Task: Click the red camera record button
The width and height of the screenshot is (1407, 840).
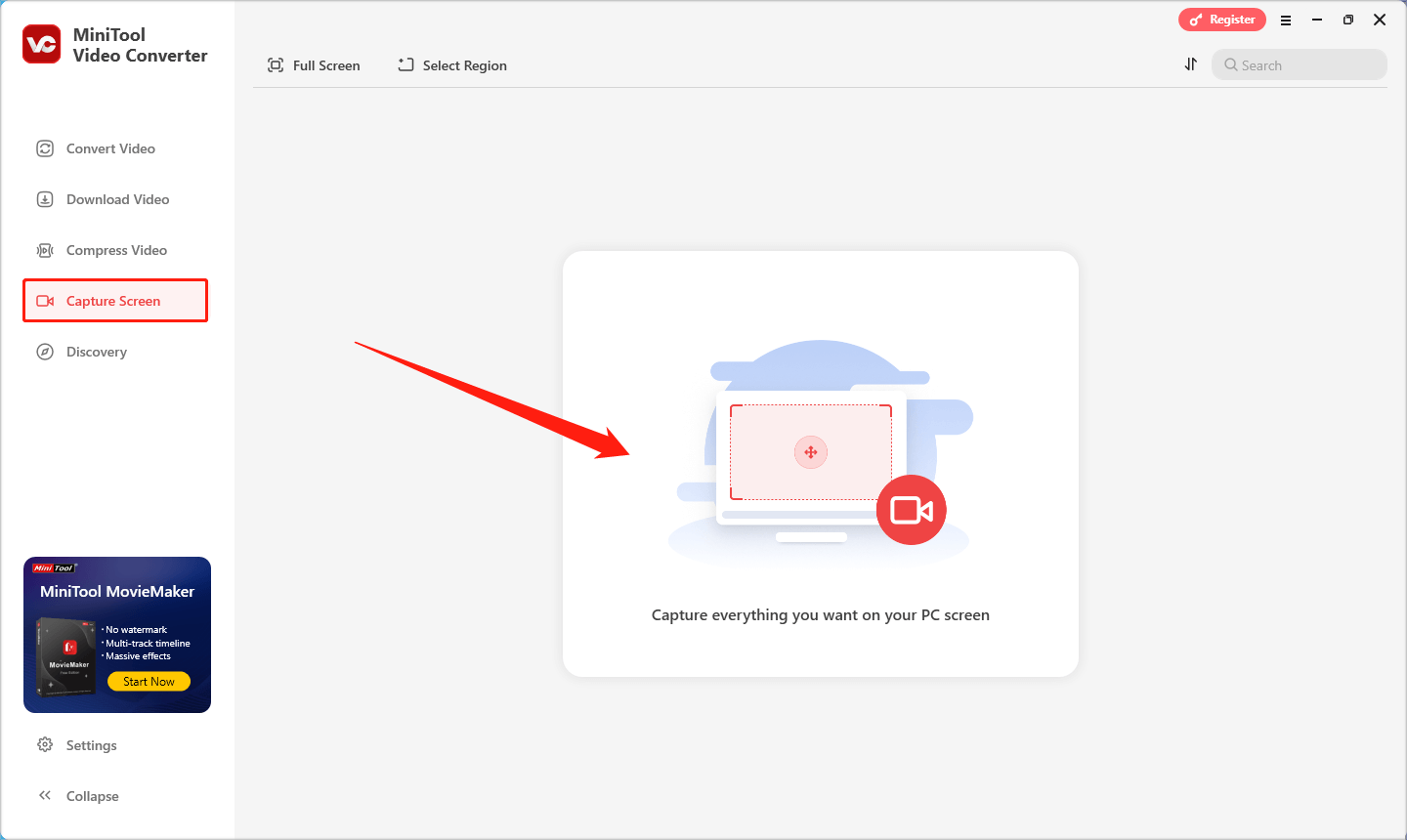Action: [912, 510]
